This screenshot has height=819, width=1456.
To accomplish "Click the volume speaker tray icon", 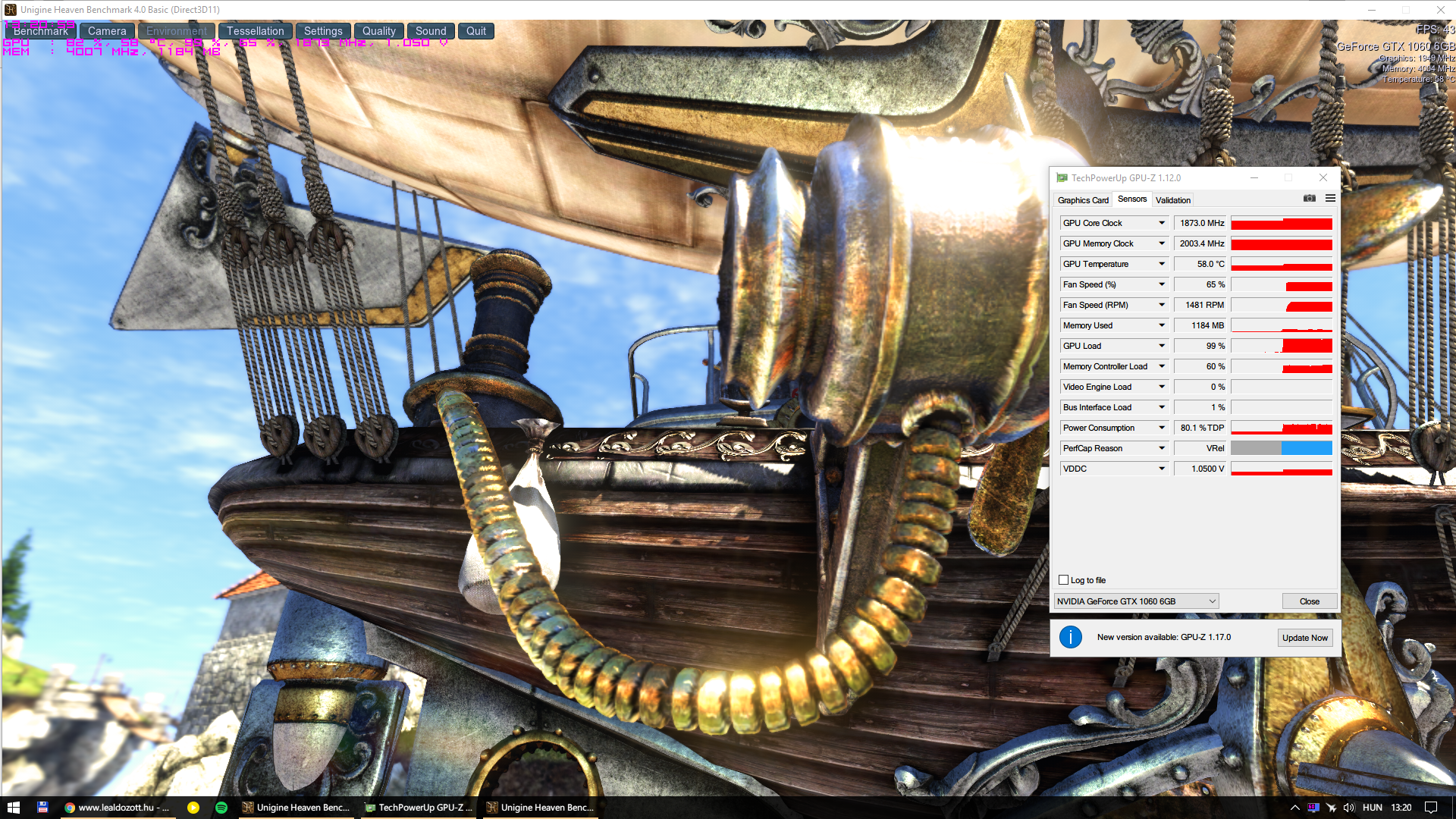I will point(1349,808).
